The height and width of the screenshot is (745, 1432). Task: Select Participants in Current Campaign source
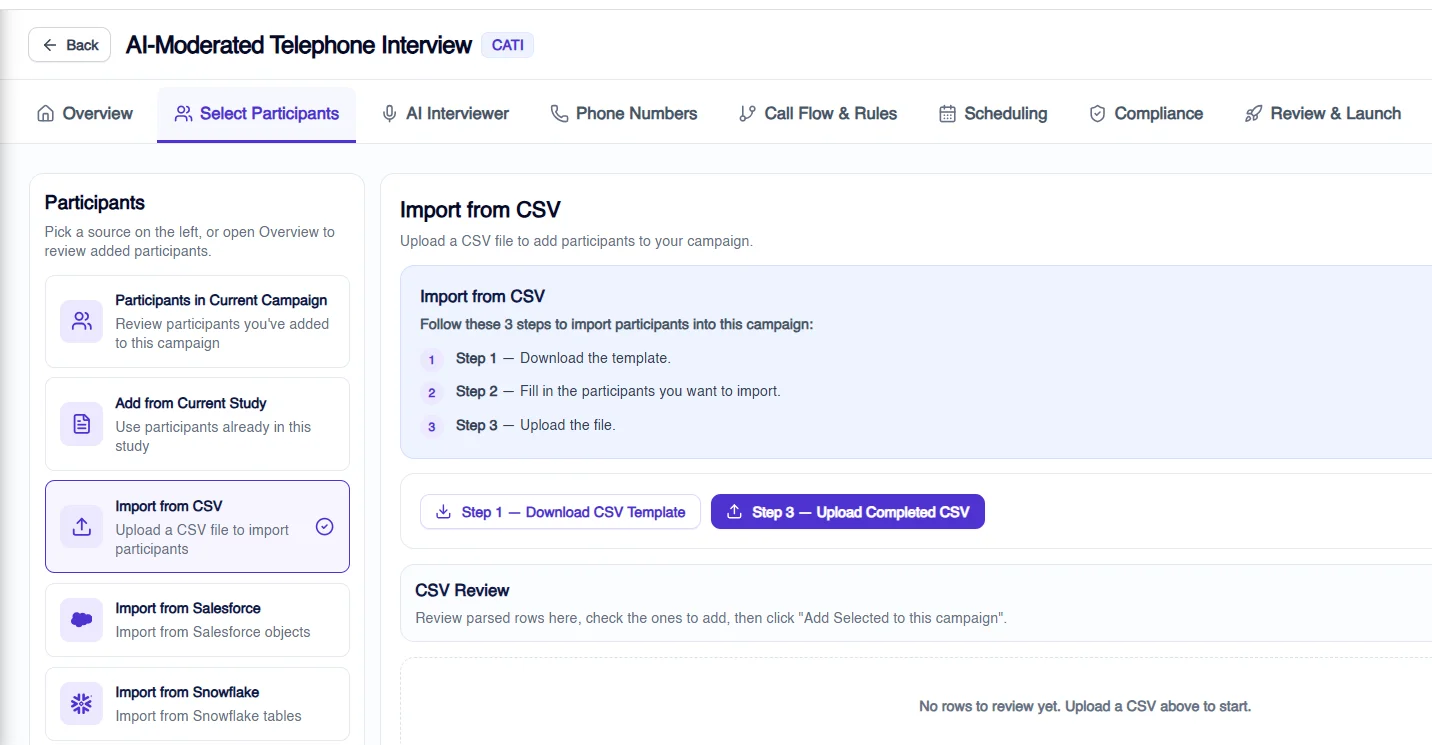pyautogui.click(x=197, y=321)
